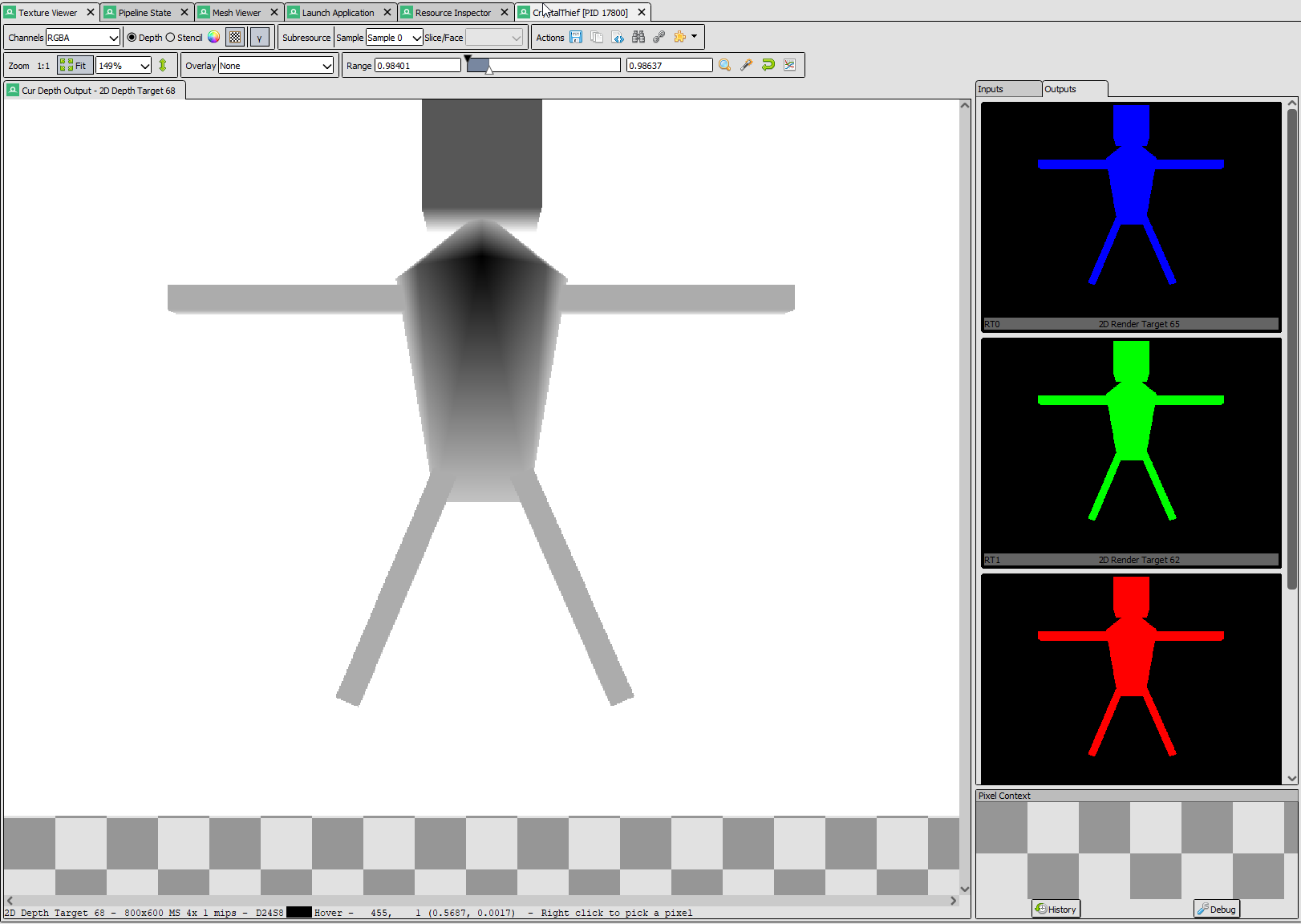
Task: Click the range minimum field 0.98401
Action: [417, 66]
